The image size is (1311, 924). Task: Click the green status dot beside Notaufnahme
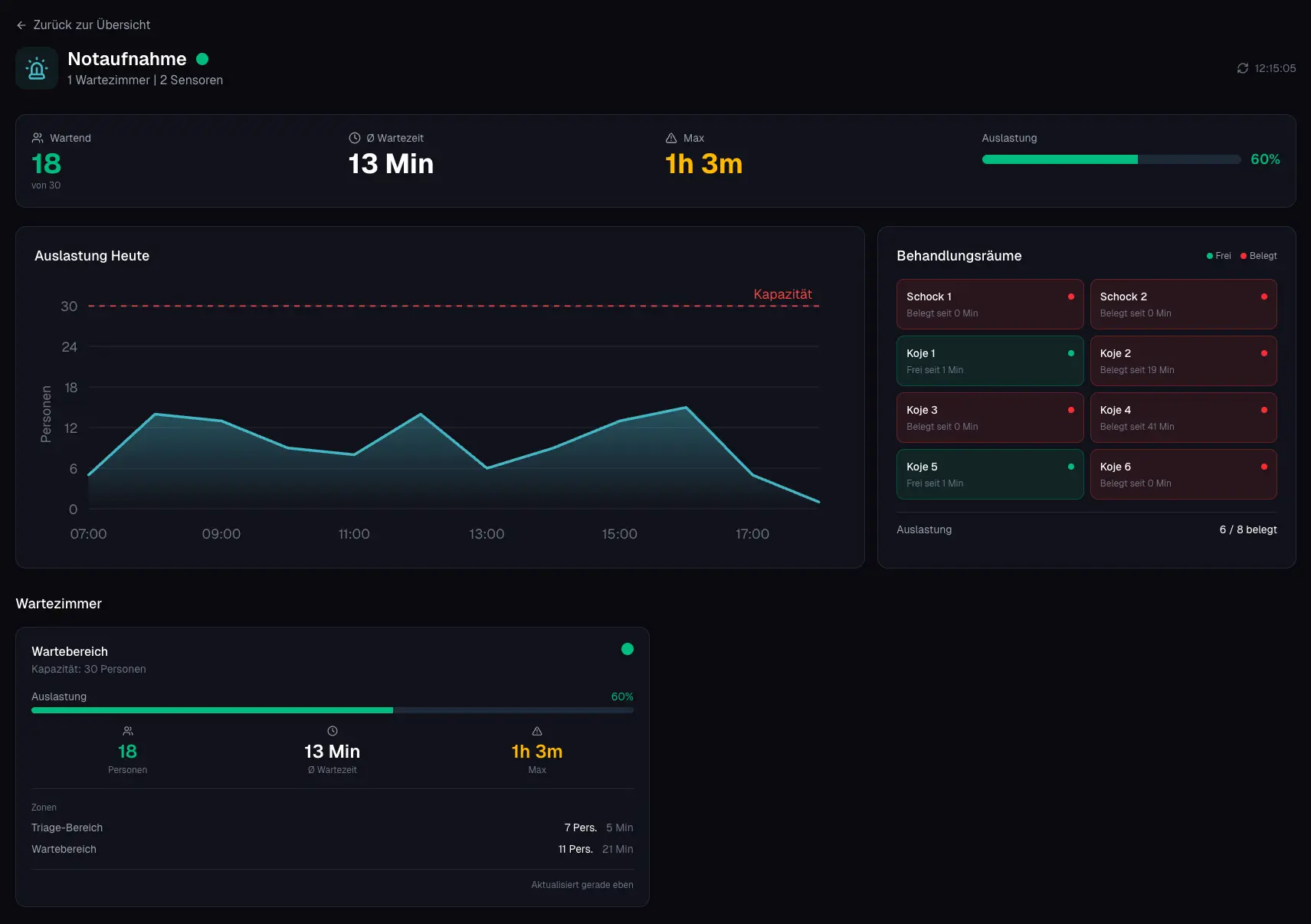click(202, 59)
